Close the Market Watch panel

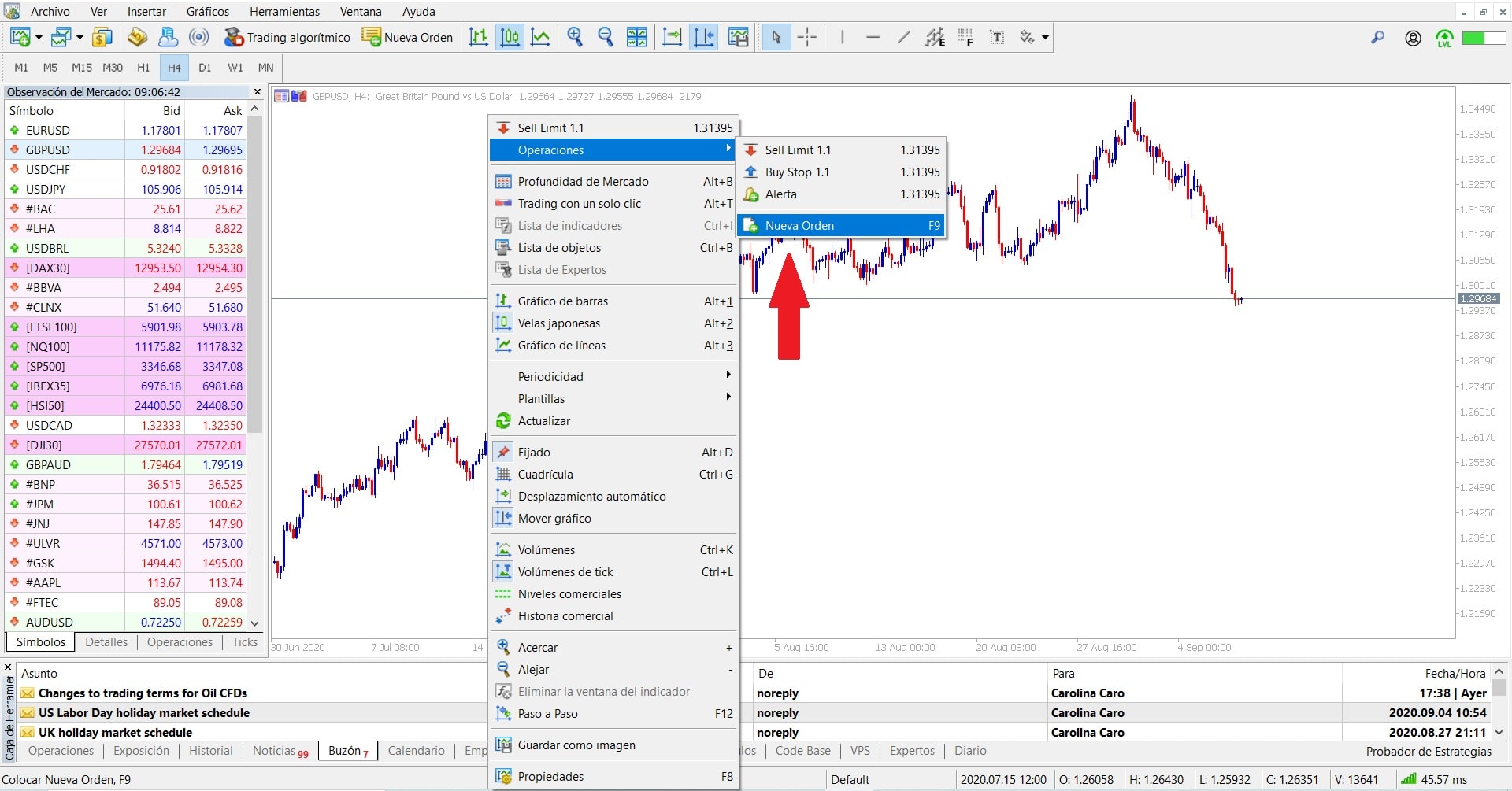tap(257, 91)
